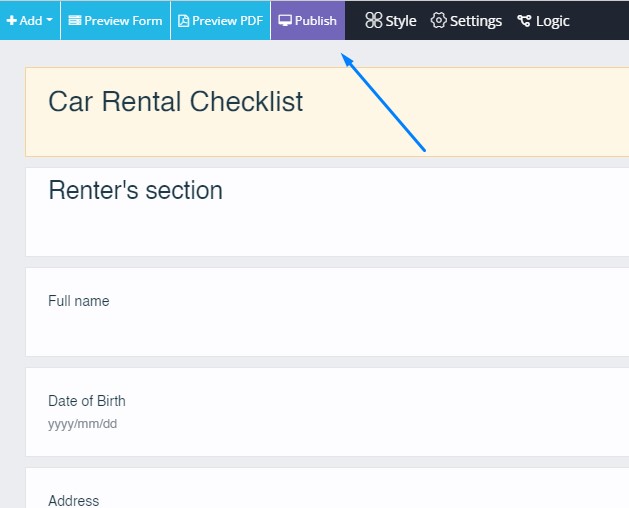Open Preview Form via its text label
This screenshot has height=508, width=629.
point(123,21)
